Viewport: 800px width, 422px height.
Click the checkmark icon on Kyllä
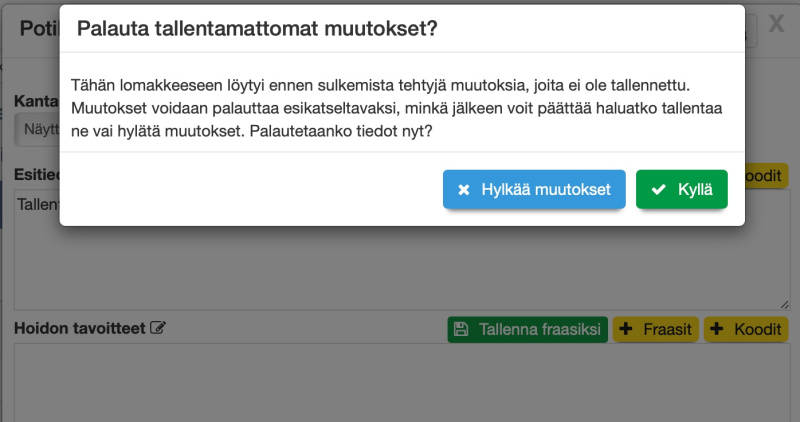tap(658, 190)
